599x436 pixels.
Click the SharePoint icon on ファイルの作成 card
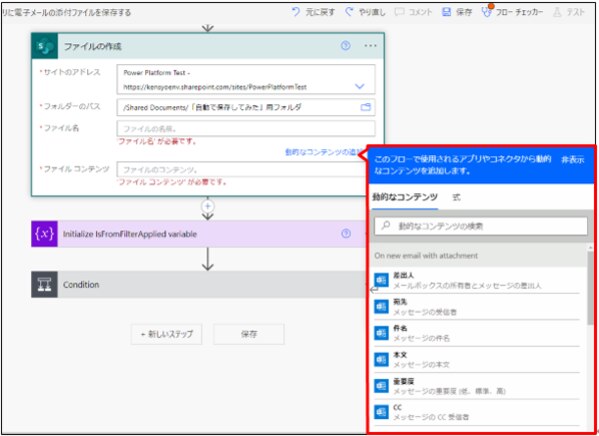point(45,46)
